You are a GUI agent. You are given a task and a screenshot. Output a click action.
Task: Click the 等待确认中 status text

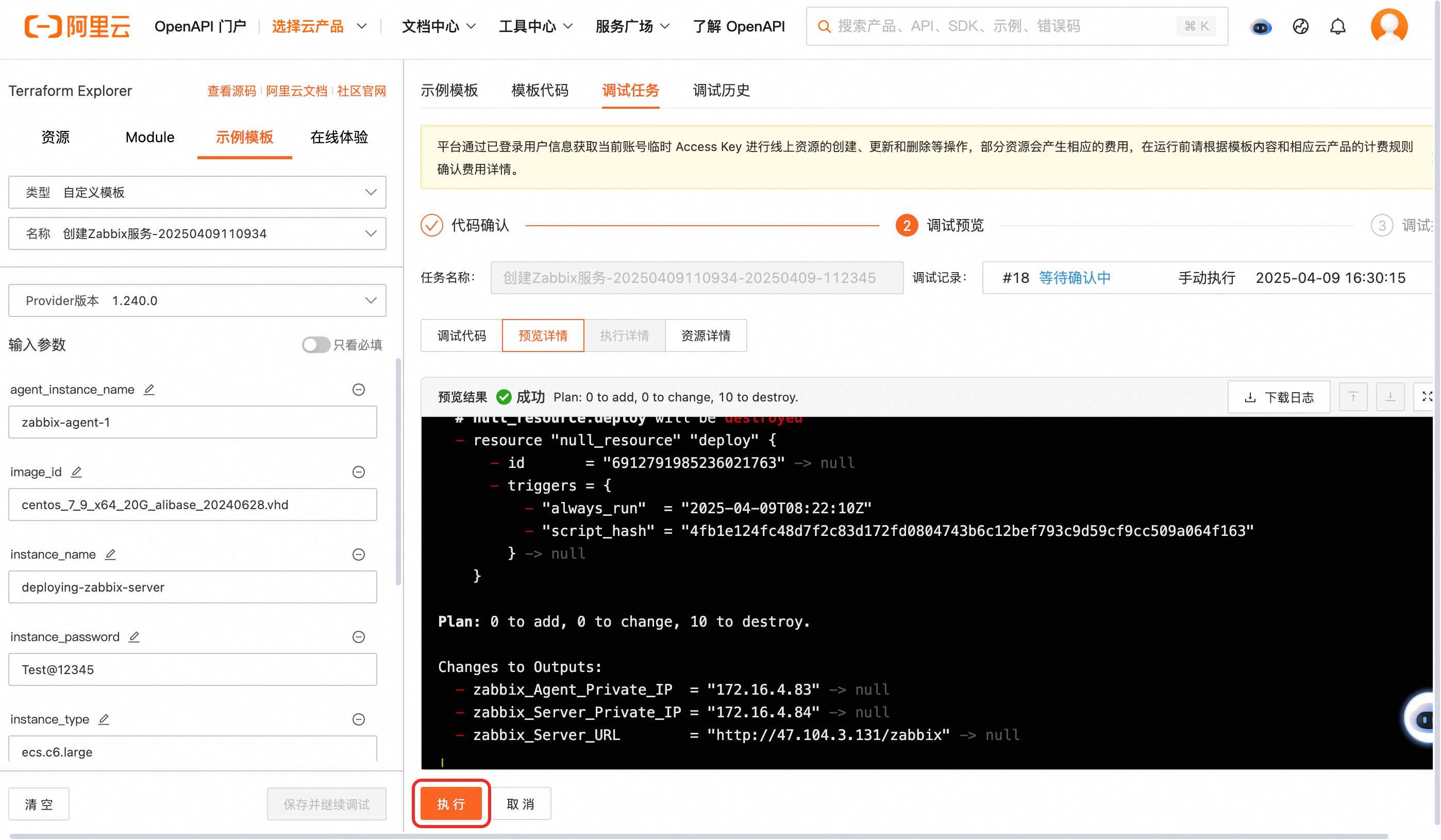1075,278
